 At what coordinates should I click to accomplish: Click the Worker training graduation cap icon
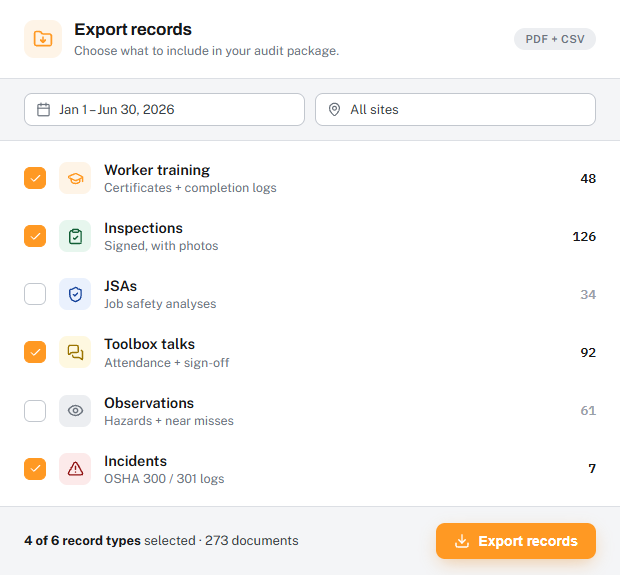tap(75, 178)
